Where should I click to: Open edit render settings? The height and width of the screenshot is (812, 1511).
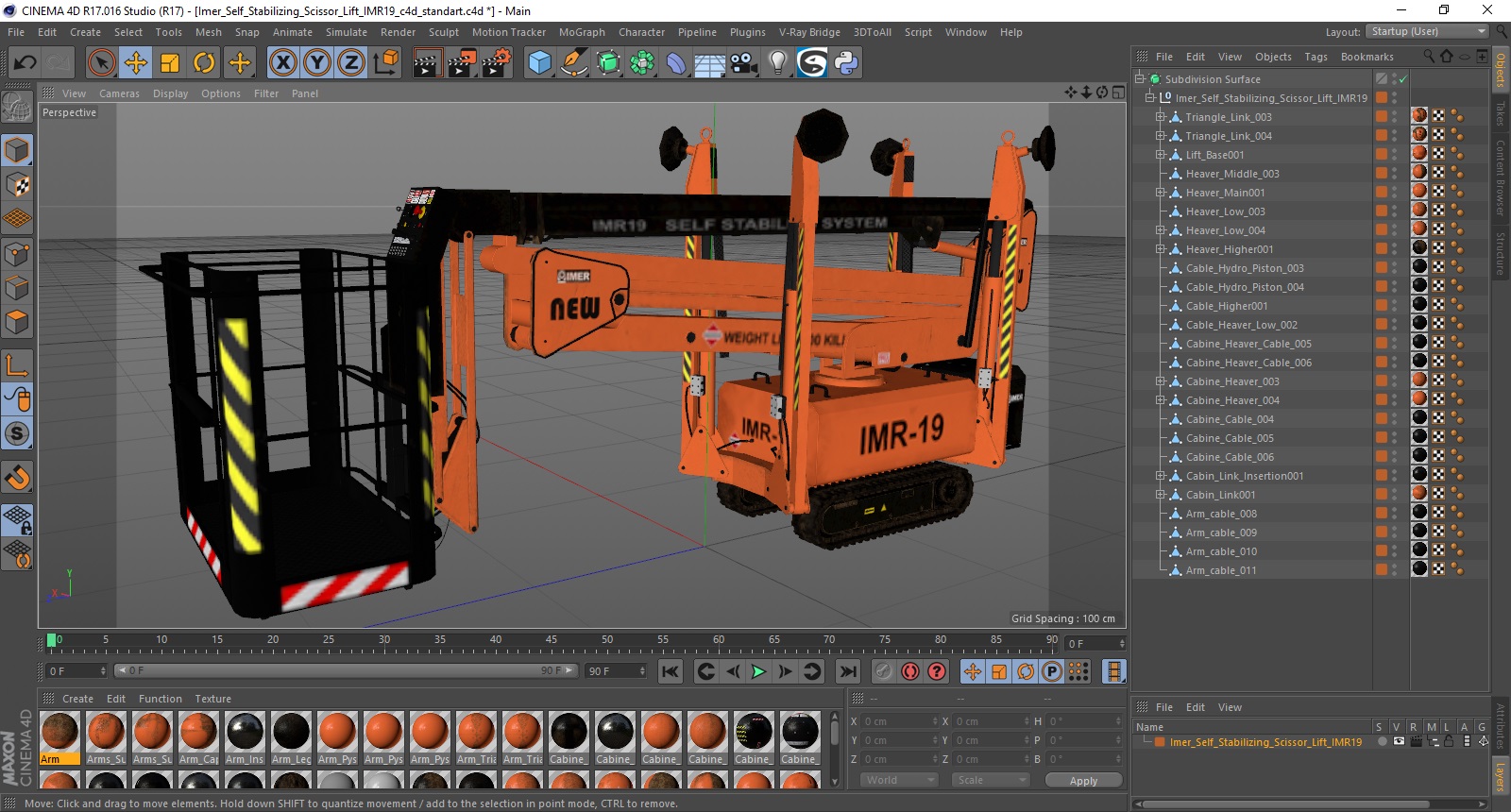click(x=497, y=63)
